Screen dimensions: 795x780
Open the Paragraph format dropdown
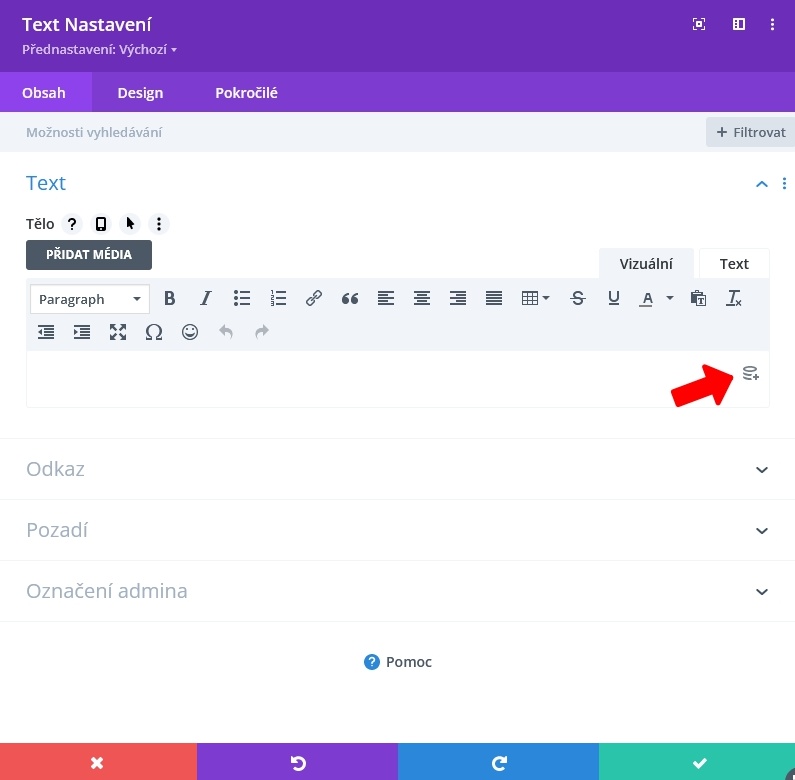click(x=90, y=299)
